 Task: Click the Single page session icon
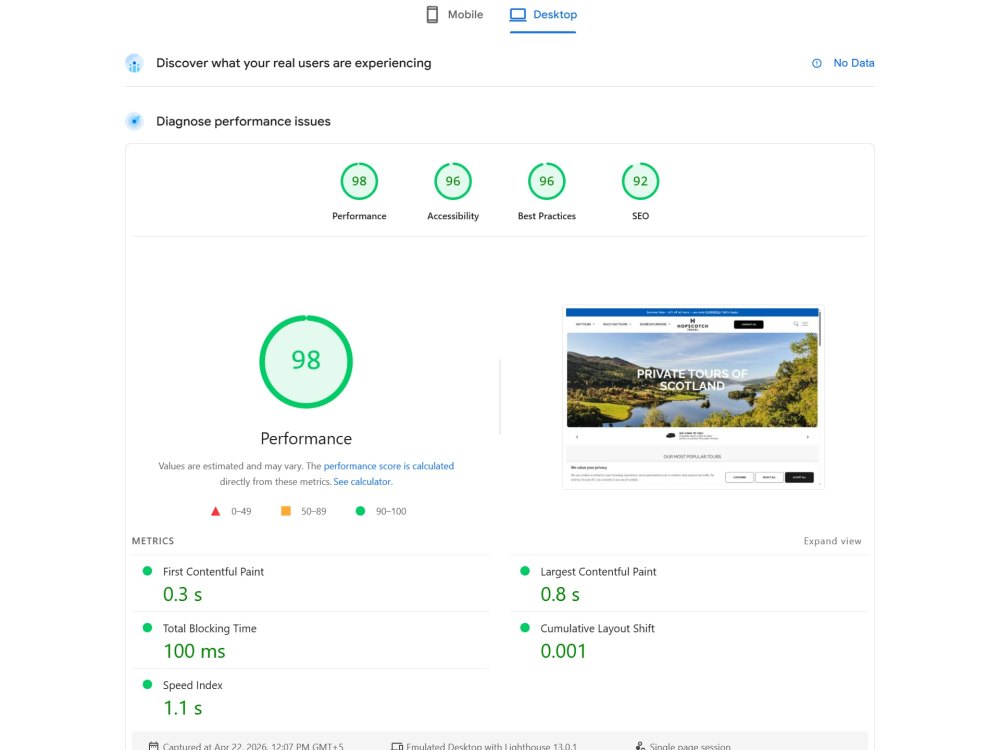(640, 746)
